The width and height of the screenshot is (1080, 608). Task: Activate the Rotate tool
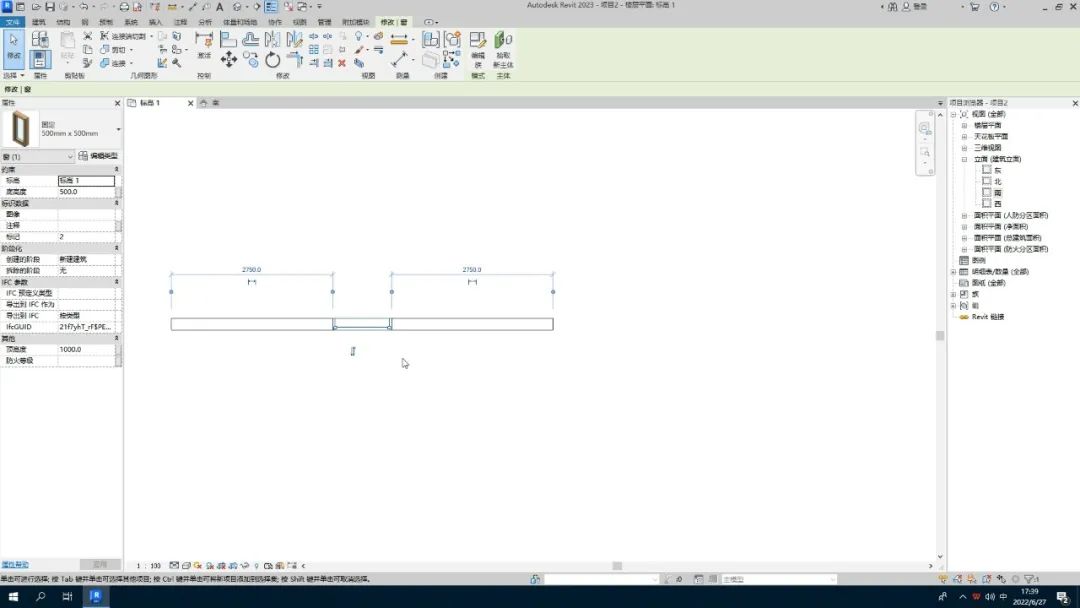[x=273, y=60]
